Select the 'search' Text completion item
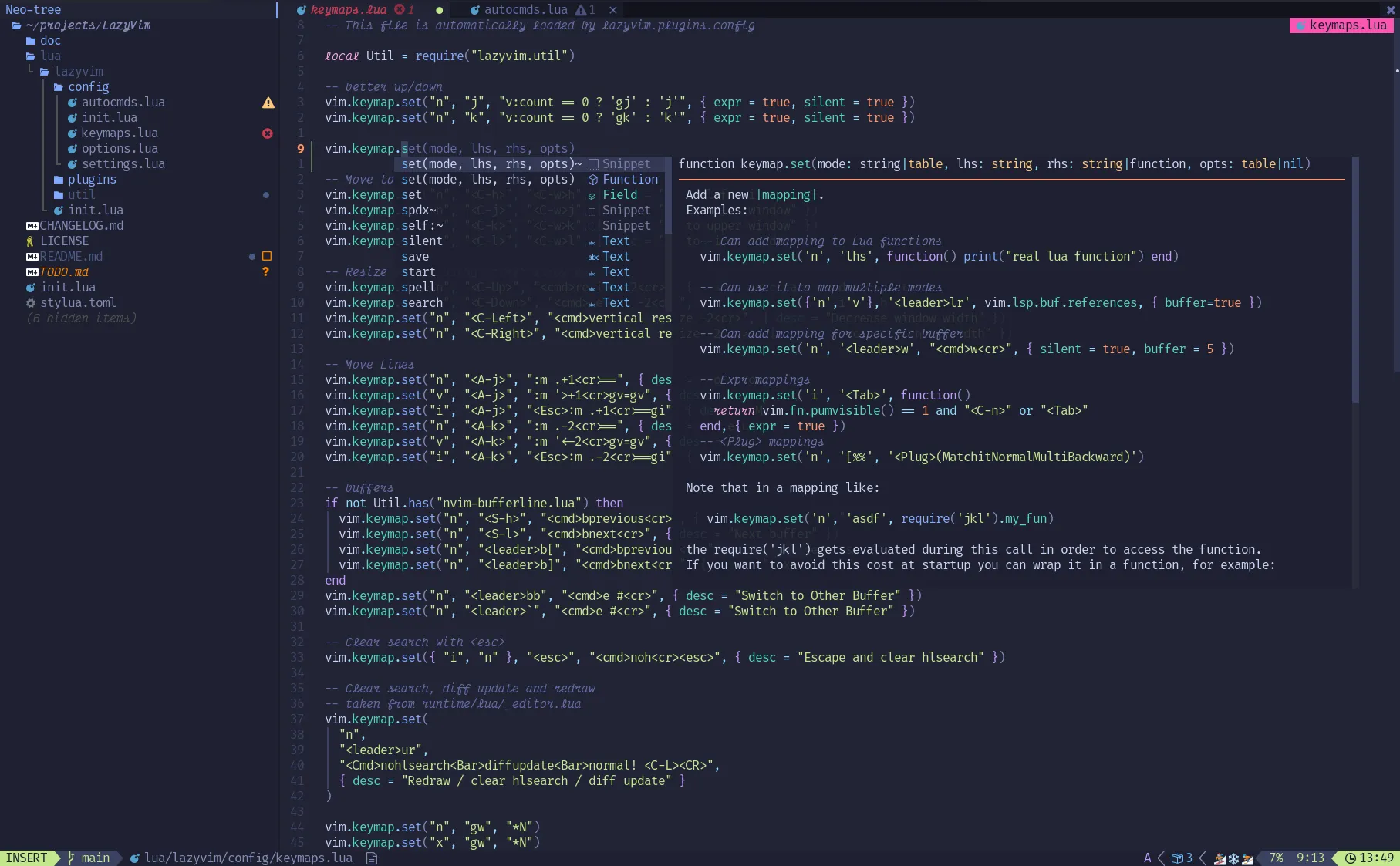 click(528, 303)
